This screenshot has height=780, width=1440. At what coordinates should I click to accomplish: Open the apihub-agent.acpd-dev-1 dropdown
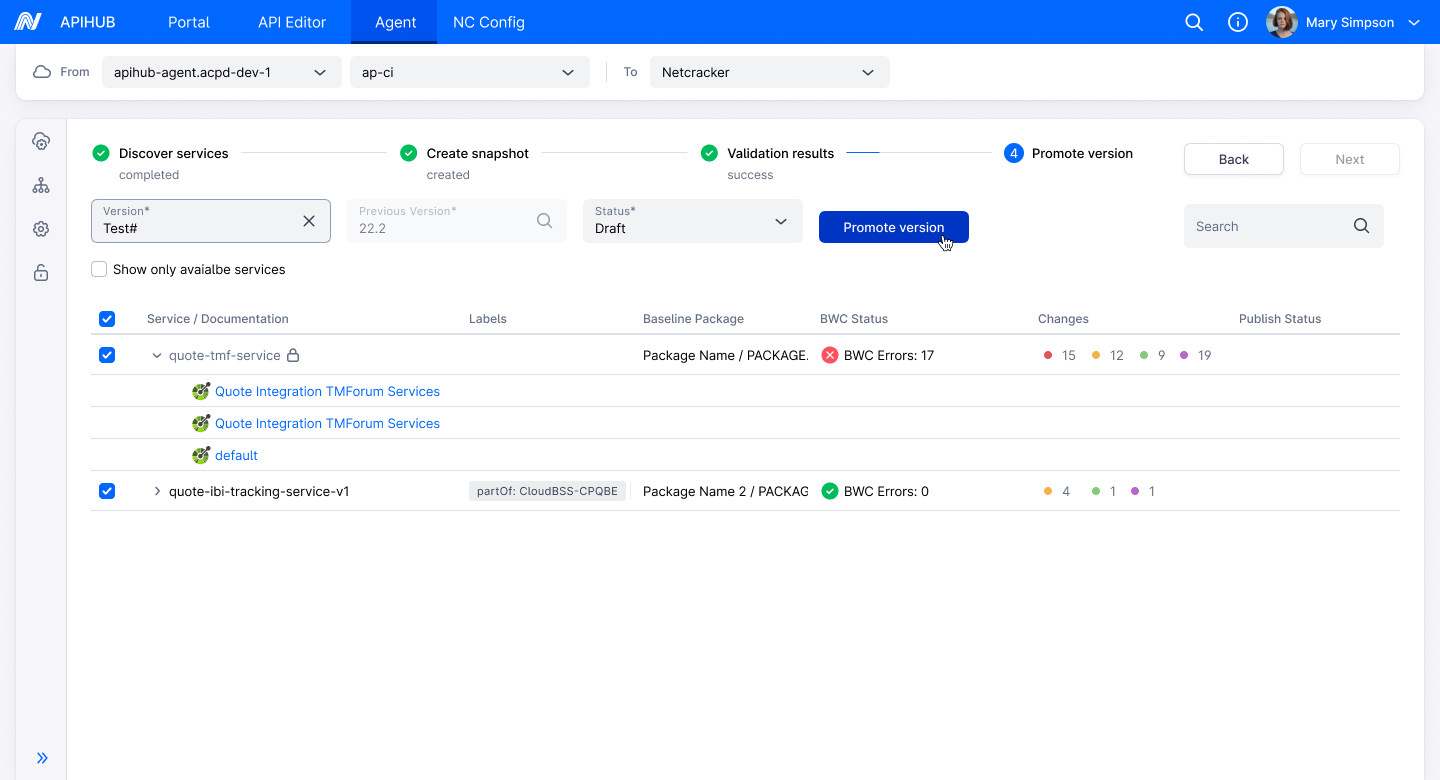click(220, 72)
